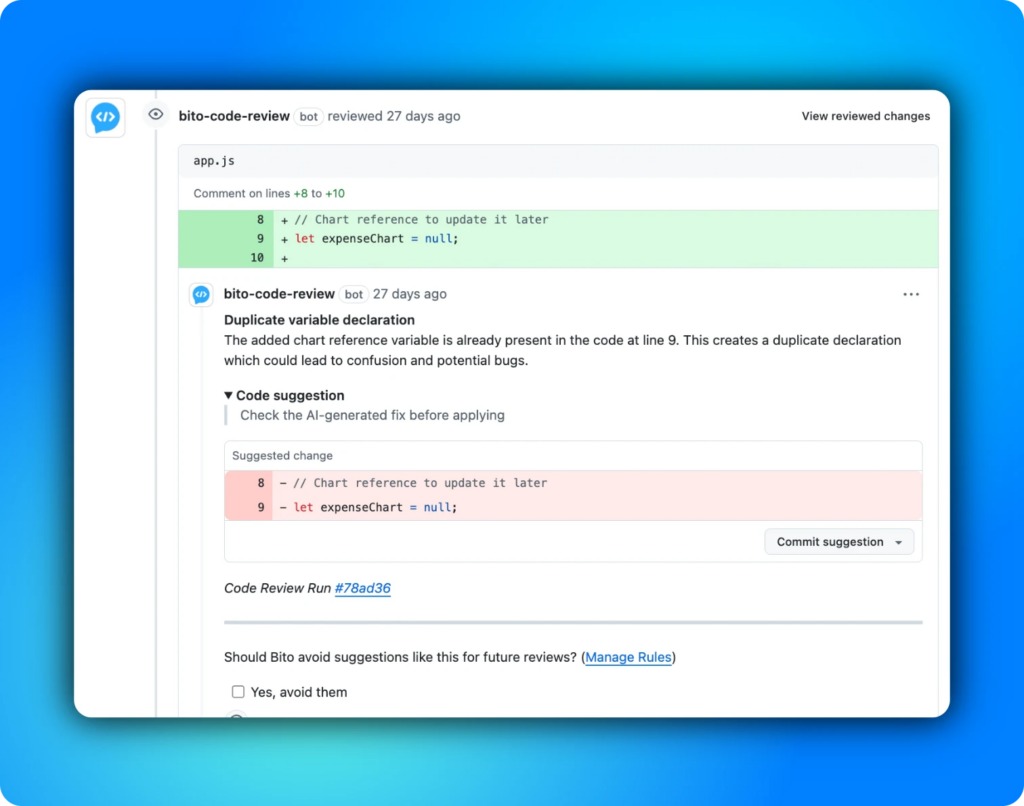Open the Manage Rules link
Screen dimensions: 1024x806
(628, 657)
